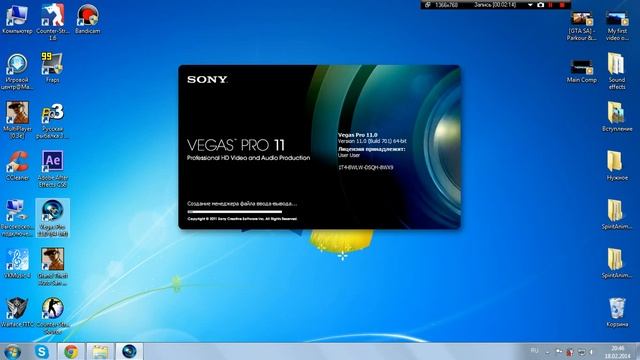Select the Игровой центр@Mail.Ru shortcut
This screenshot has height=360, width=640.
[17, 71]
